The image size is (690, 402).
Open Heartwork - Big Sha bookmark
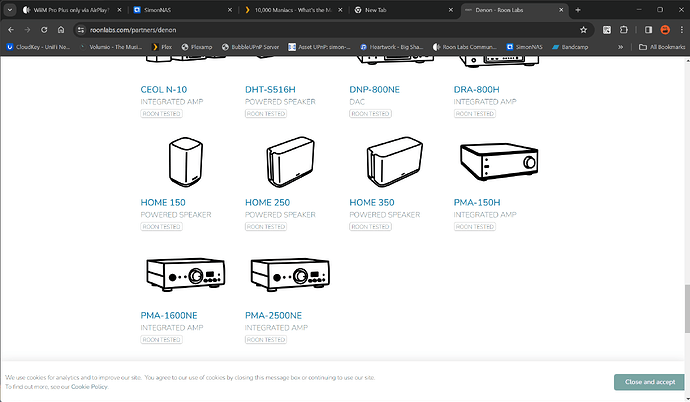point(392,47)
